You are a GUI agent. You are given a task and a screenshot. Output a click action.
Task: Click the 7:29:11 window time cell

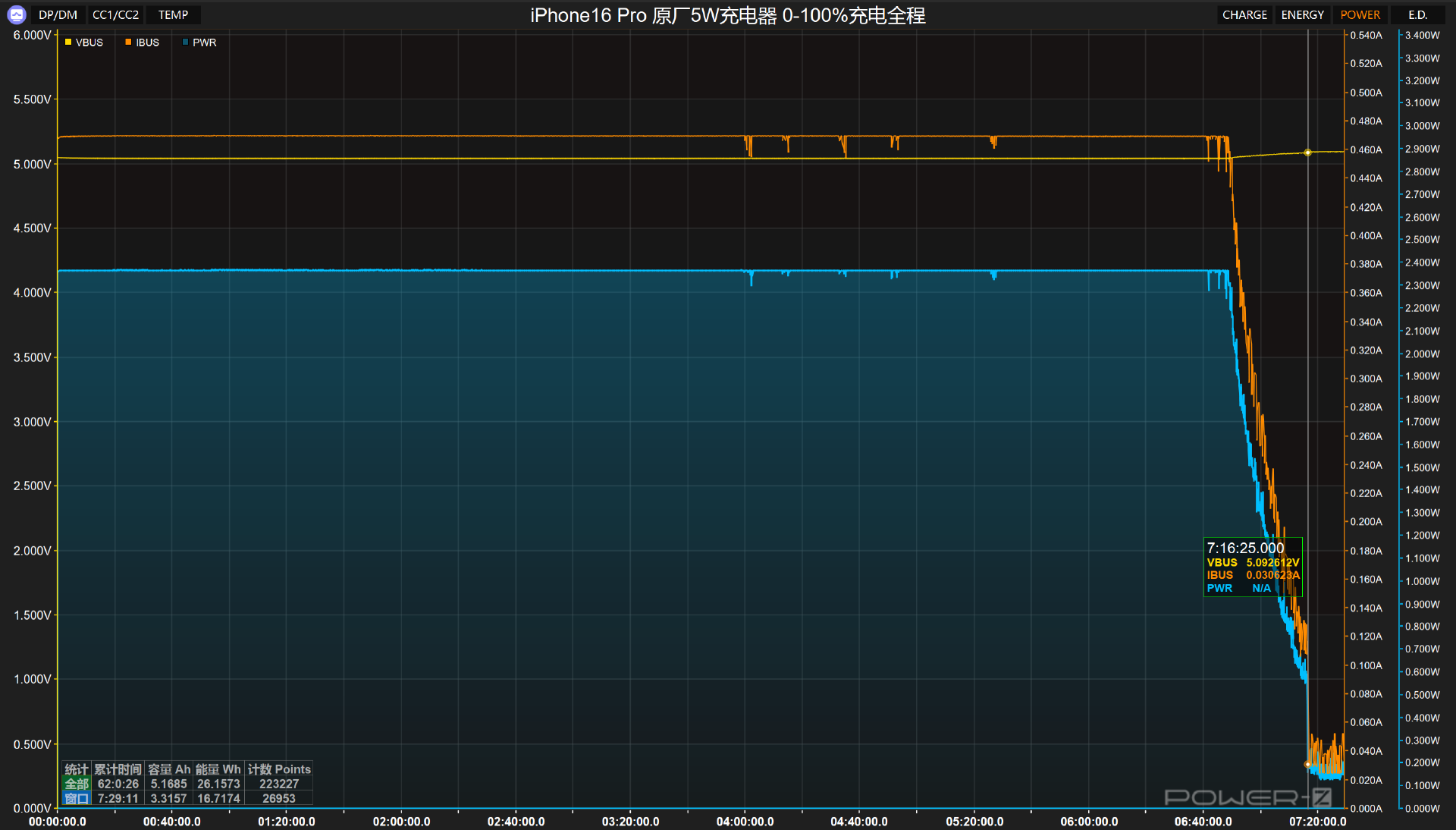point(118,798)
